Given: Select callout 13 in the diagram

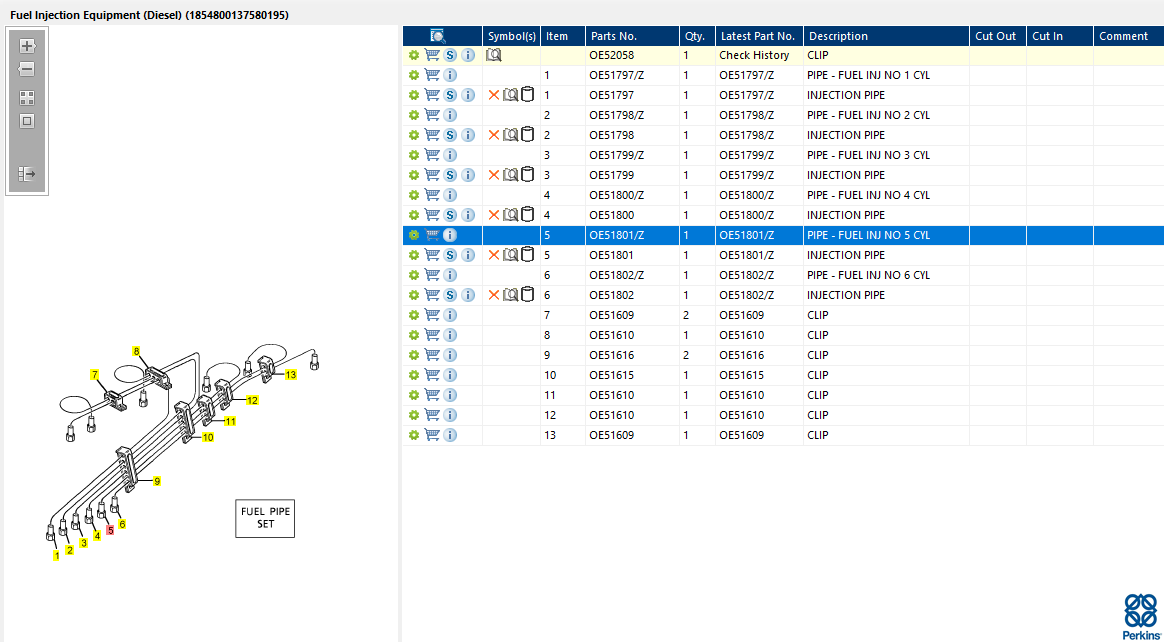Looking at the screenshot, I should [x=291, y=375].
